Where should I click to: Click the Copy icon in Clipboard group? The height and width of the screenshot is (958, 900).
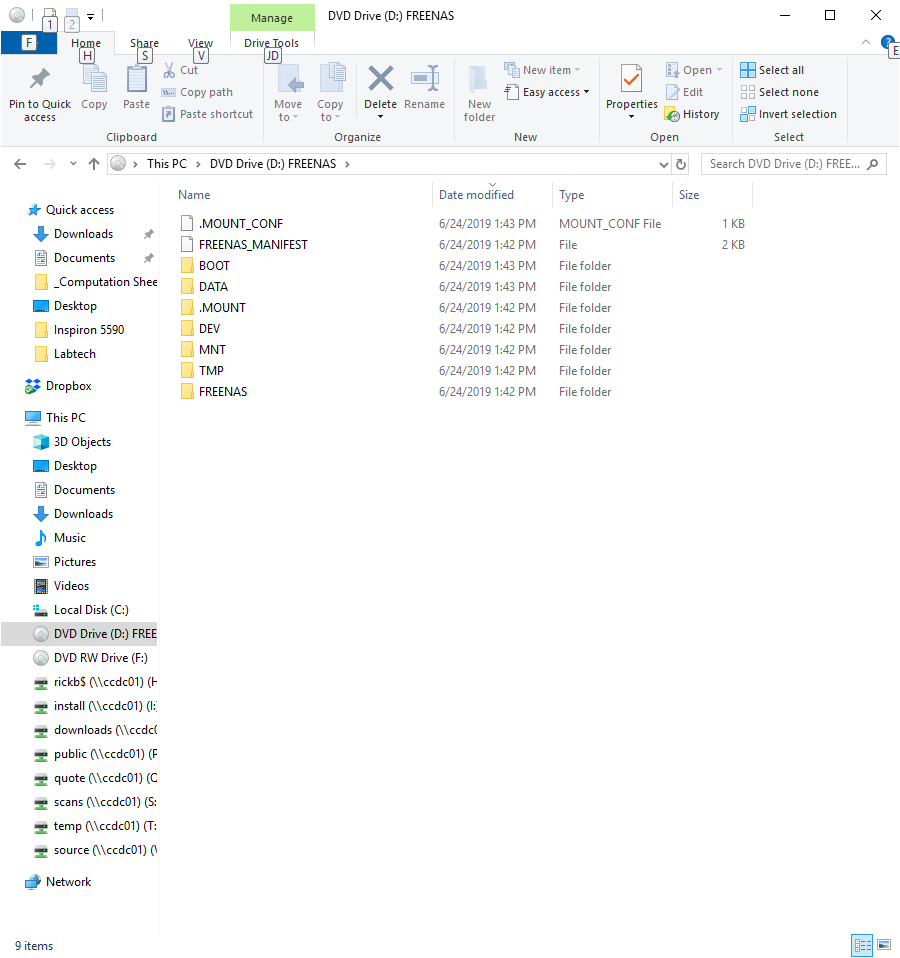click(94, 79)
